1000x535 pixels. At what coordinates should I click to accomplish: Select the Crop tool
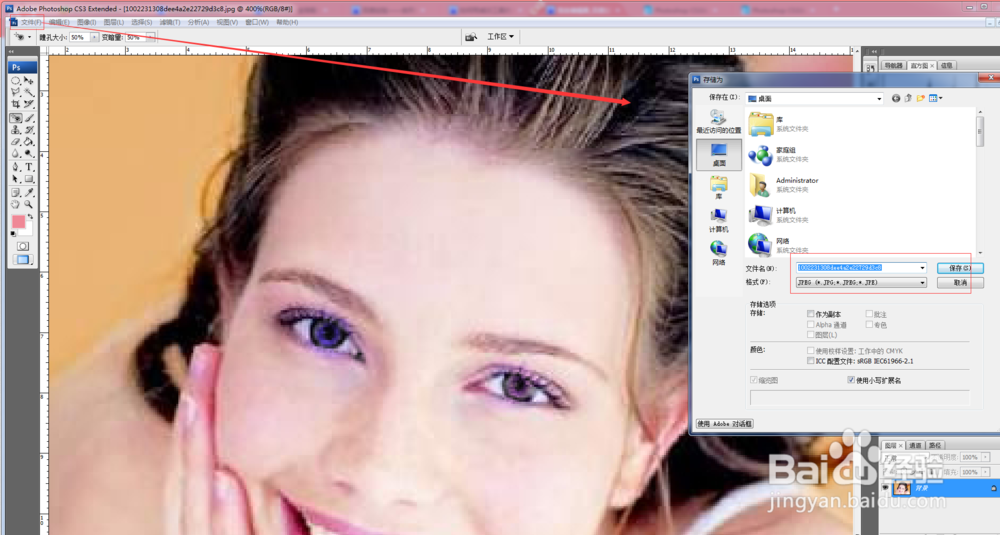[x=16, y=105]
